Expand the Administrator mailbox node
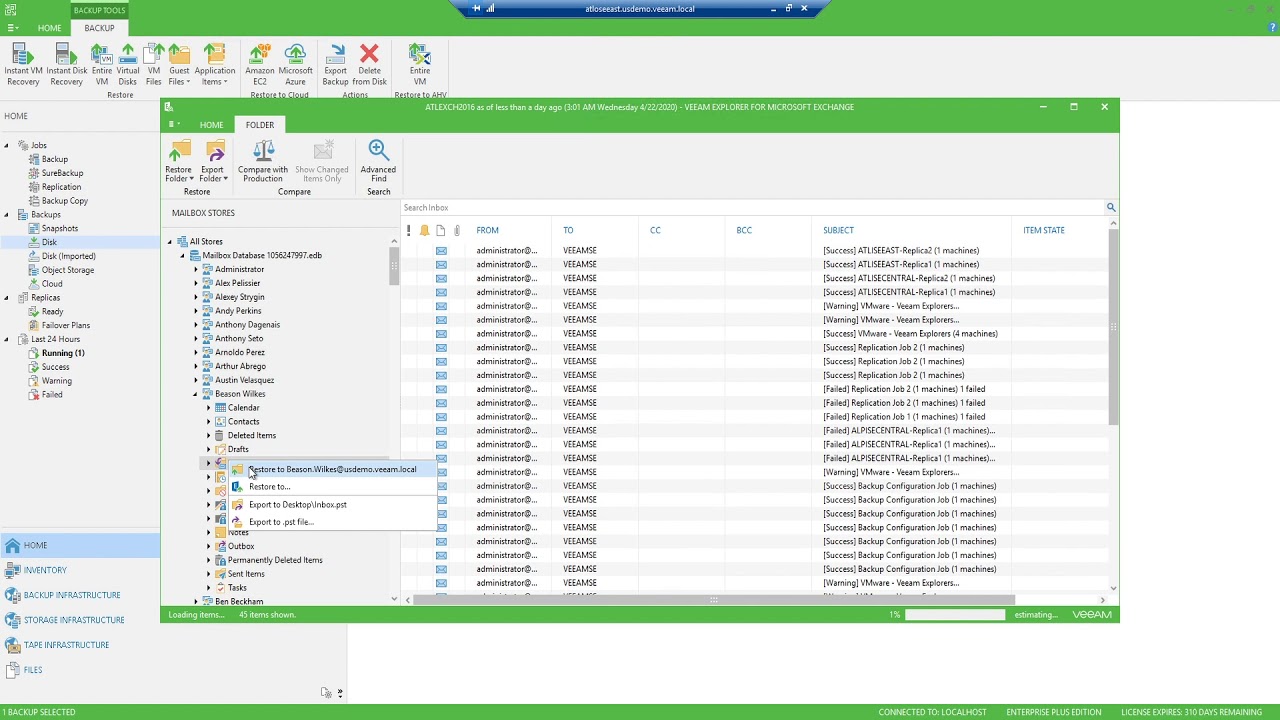This screenshot has width=1280, height=720. [x=196, y=269]
